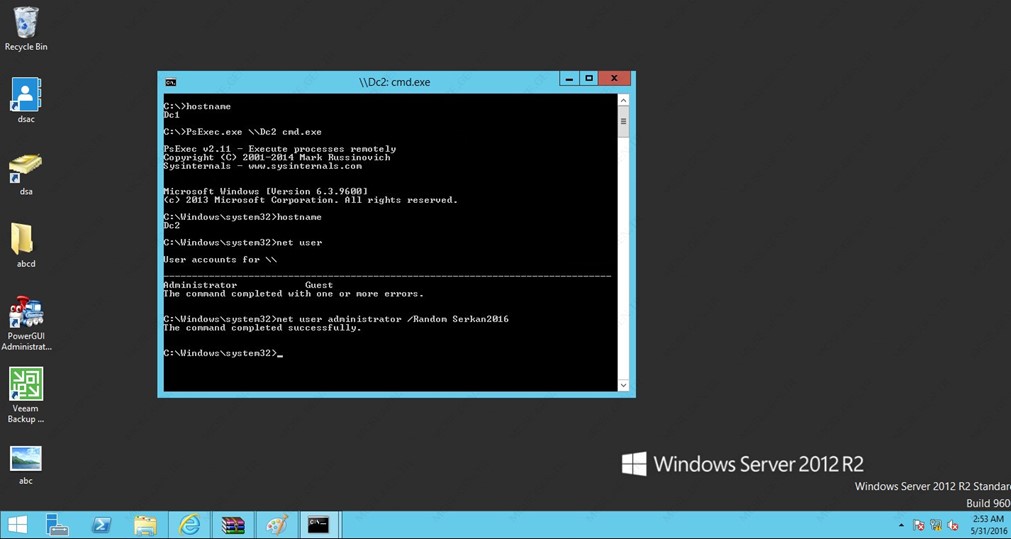
Task: Click the 'Dc1' hostname output
Action: [172, 115]
